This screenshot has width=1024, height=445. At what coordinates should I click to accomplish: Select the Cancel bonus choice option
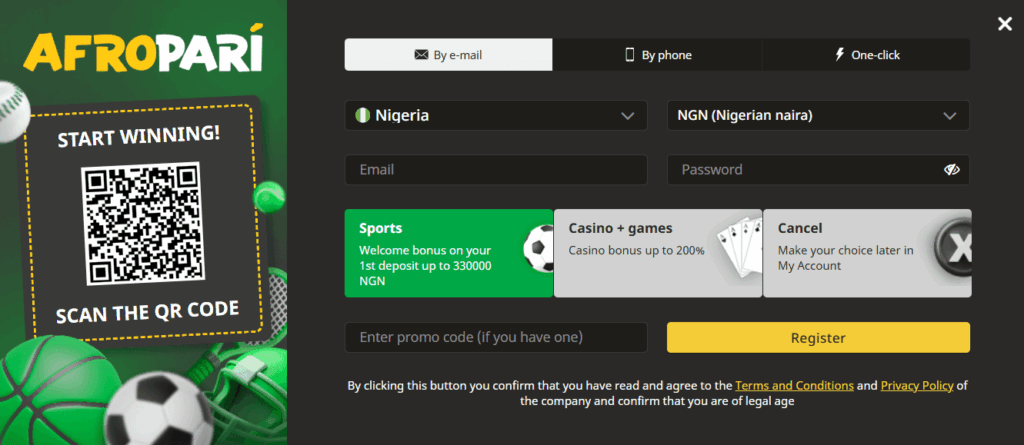[850, 253]
